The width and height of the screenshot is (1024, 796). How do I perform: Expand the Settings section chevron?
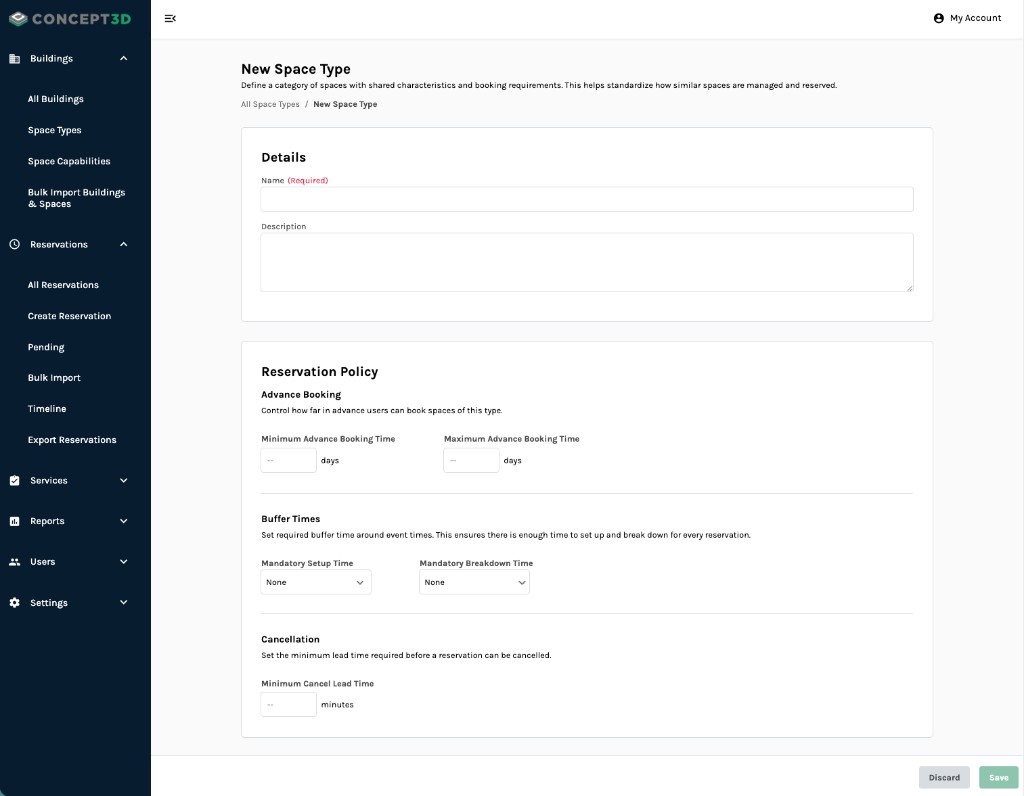pos(123,602)
